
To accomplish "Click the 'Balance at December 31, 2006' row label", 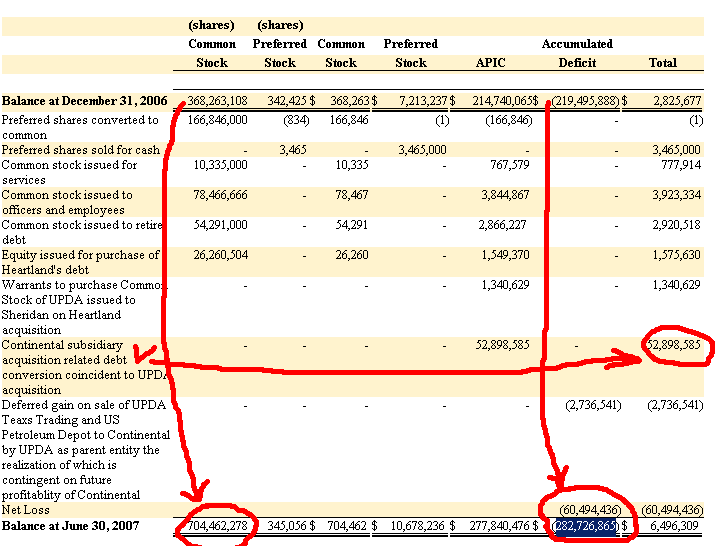I will pyautogui.click(x=84, y=101).
